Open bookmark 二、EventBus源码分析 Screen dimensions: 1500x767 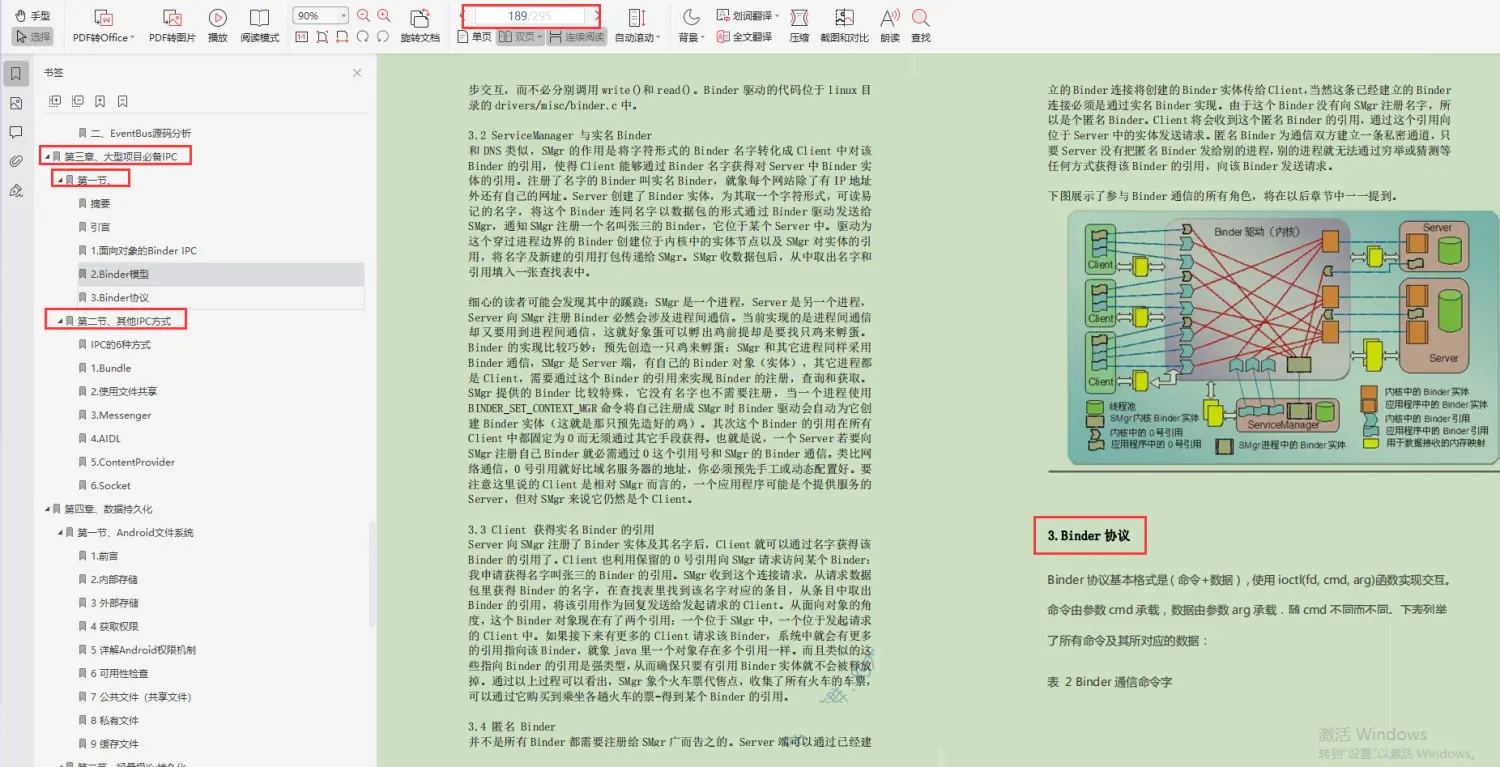pos(134,133)
